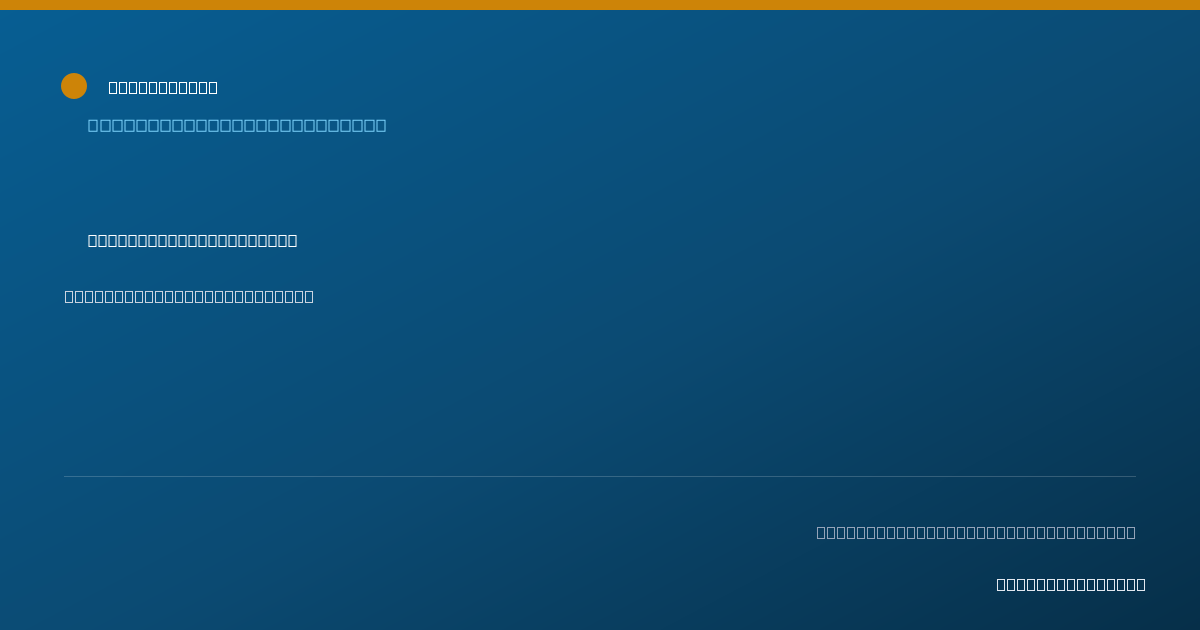Click the thin horizontal divider line

600,476
